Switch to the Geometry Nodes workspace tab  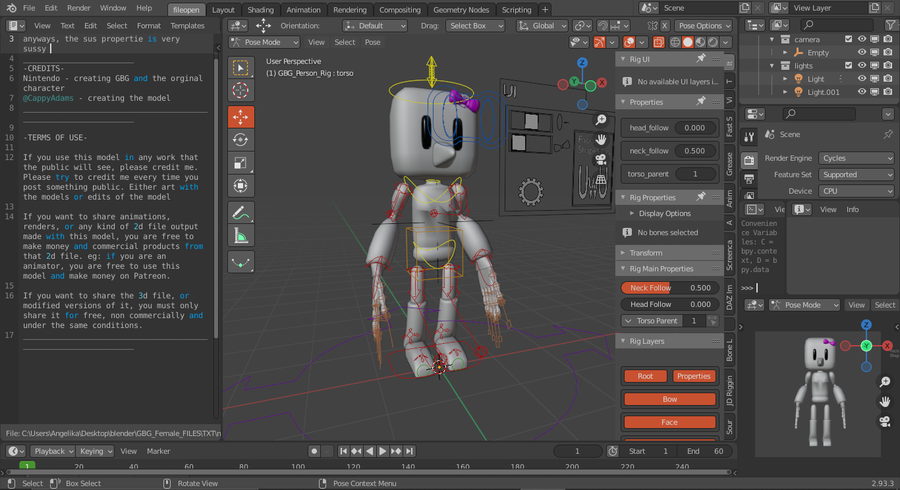click(461, 10)
